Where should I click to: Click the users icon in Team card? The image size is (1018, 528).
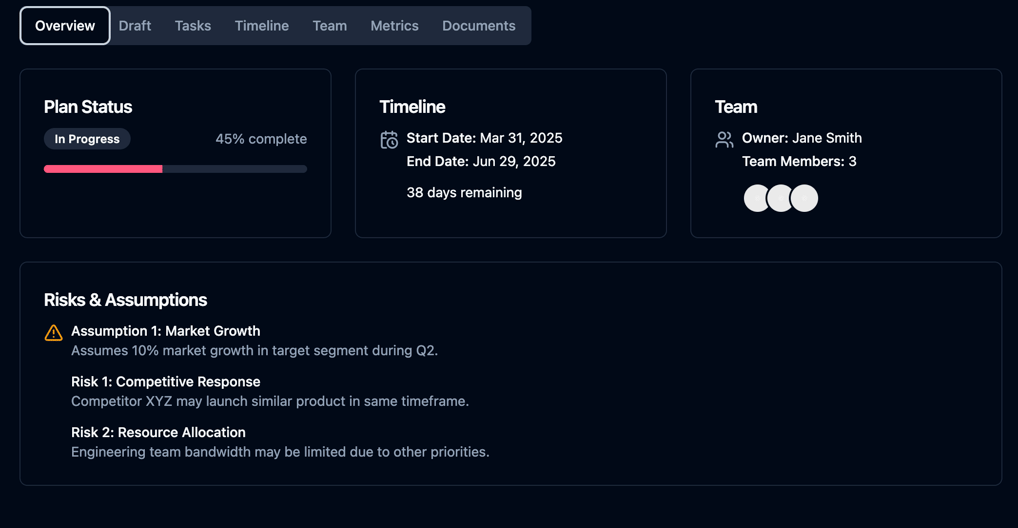(725, 140)
